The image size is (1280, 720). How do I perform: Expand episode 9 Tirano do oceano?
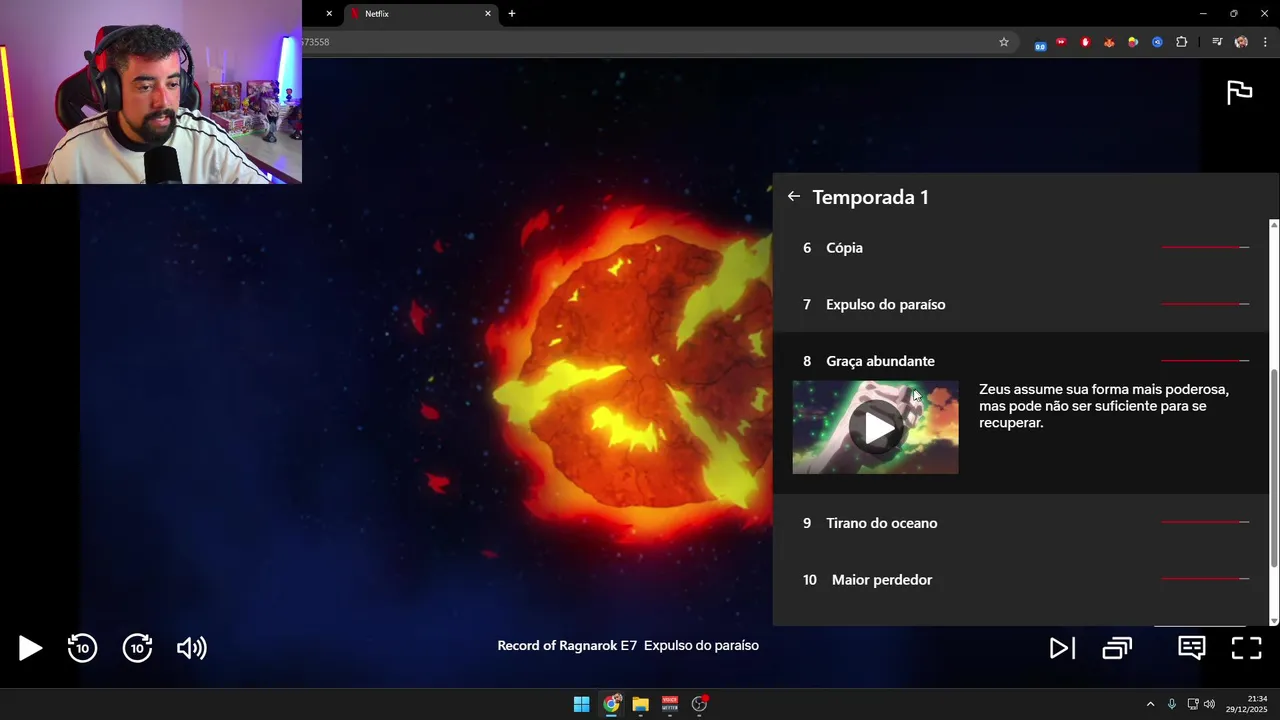pos(1020,523)
